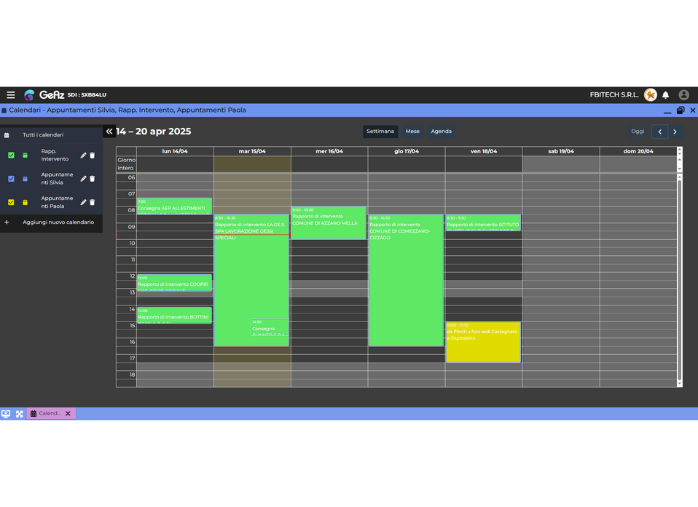The height and width of the screenshot is (507, 698).
Task: Click the pencil icon for Appuntamenti Paola
Action: [83, 202]
